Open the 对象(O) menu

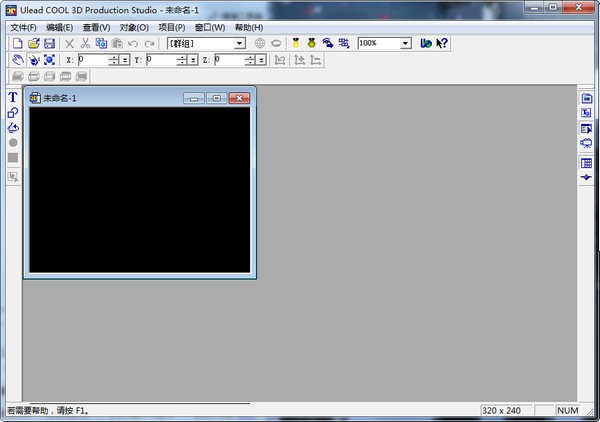click(134, 27)
